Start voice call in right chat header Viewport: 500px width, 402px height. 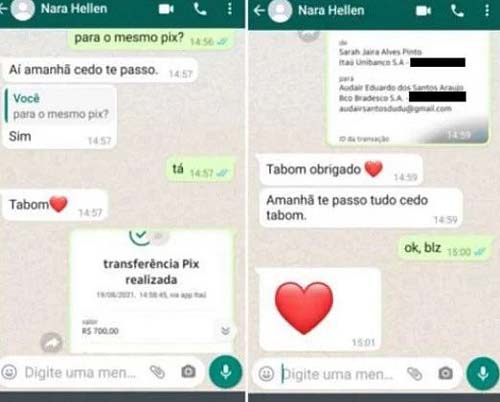pyautogui.click(x=457, y=11)
